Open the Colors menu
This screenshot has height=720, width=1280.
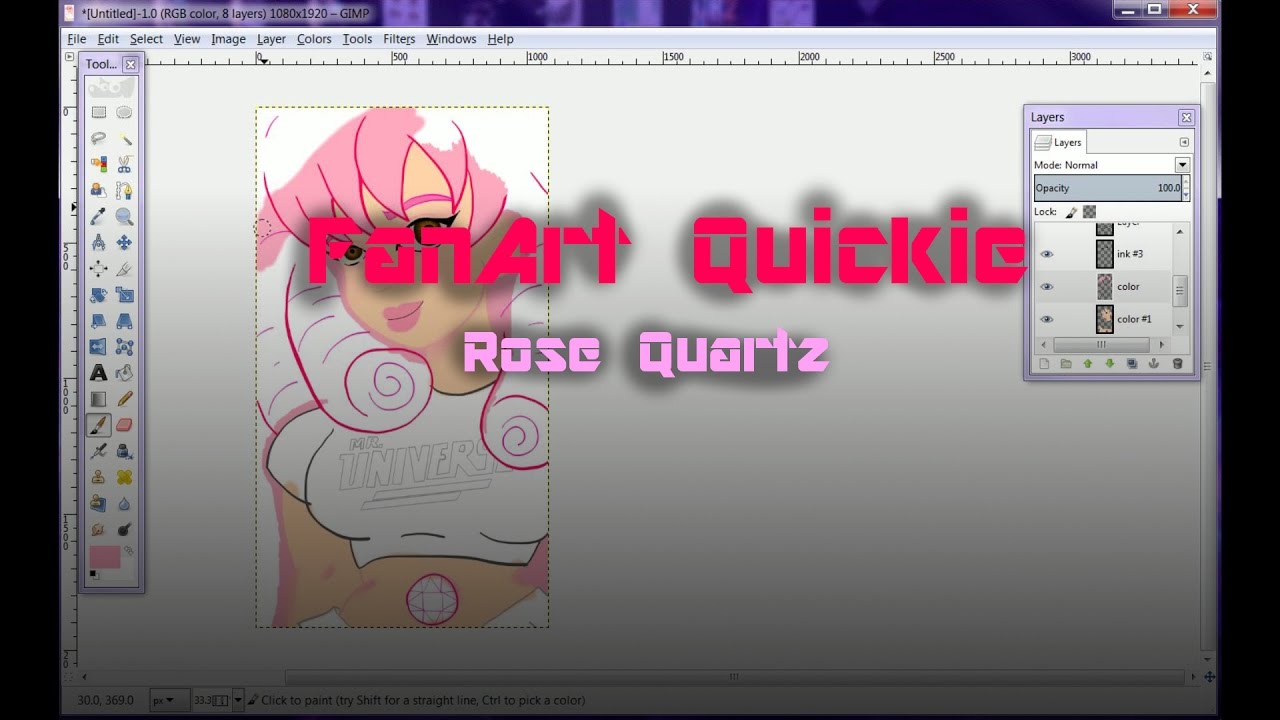pos(314,39)
